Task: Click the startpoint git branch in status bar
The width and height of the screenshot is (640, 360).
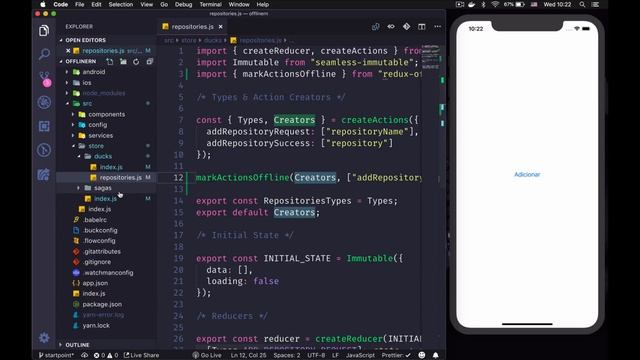Action: point(56,355)
